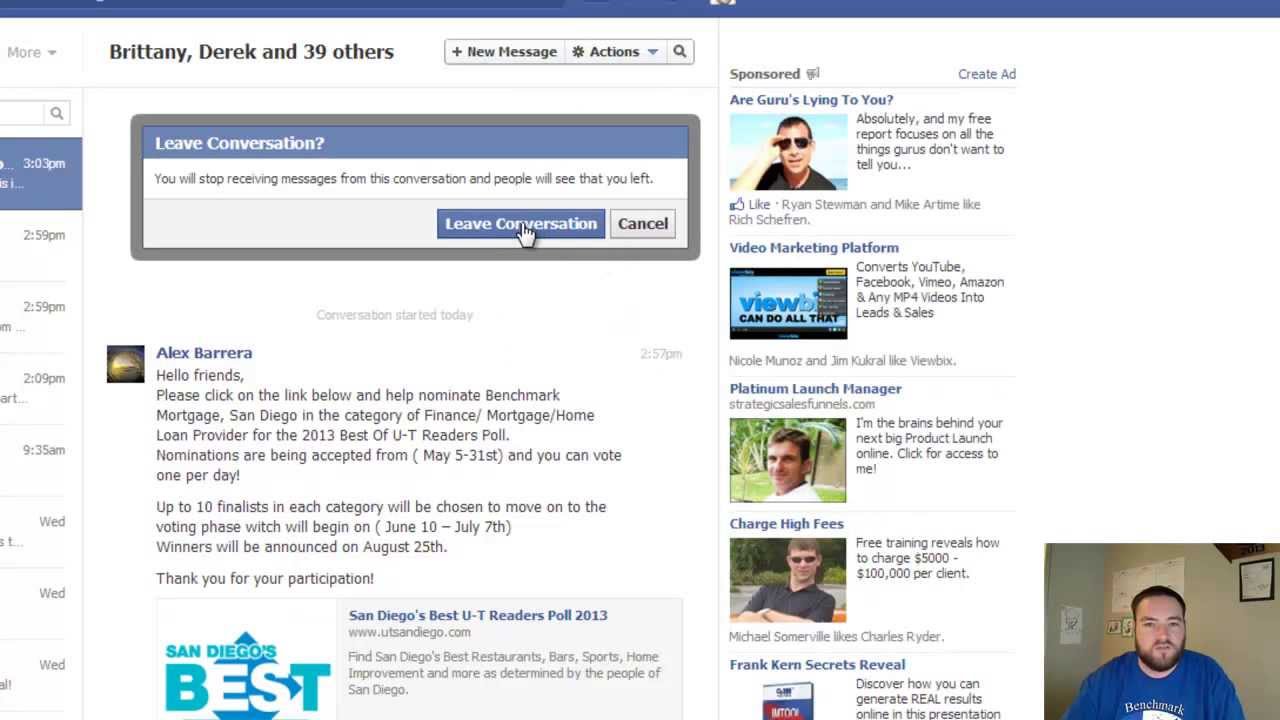Screen dimensions: 1280x720
Task: Open San Diego's Best U-T Readers Poll link
Action: pos(478,615)
